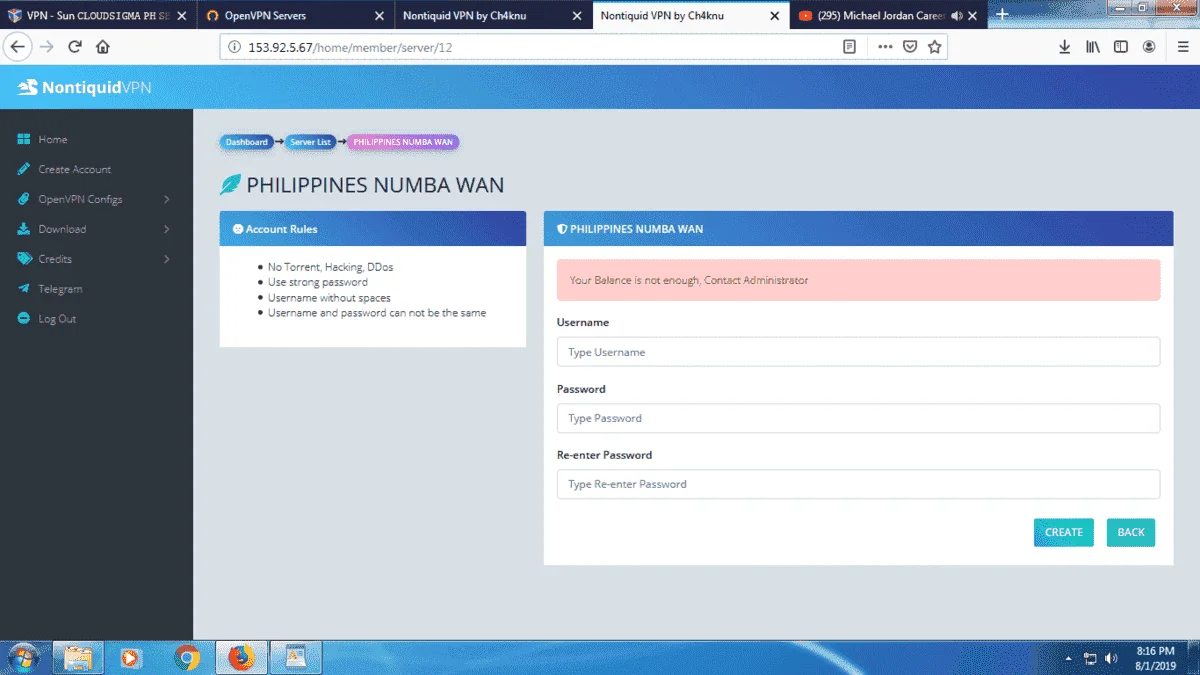1200x675 pixels.
Task: Expand the Download submenu arrow
Action: tap(167, 230)
